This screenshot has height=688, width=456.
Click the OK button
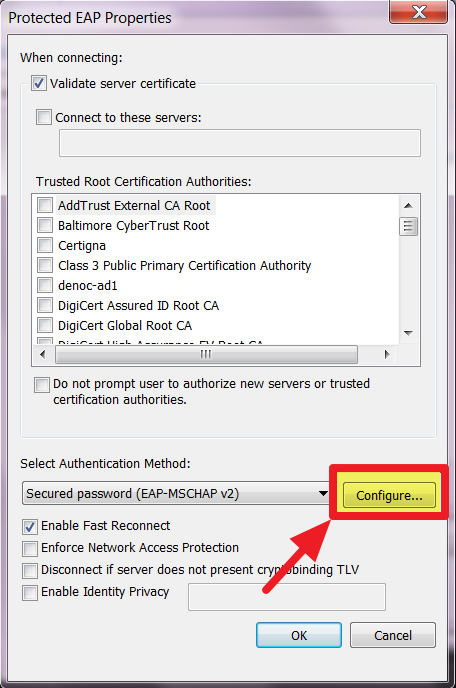(299, 635)
